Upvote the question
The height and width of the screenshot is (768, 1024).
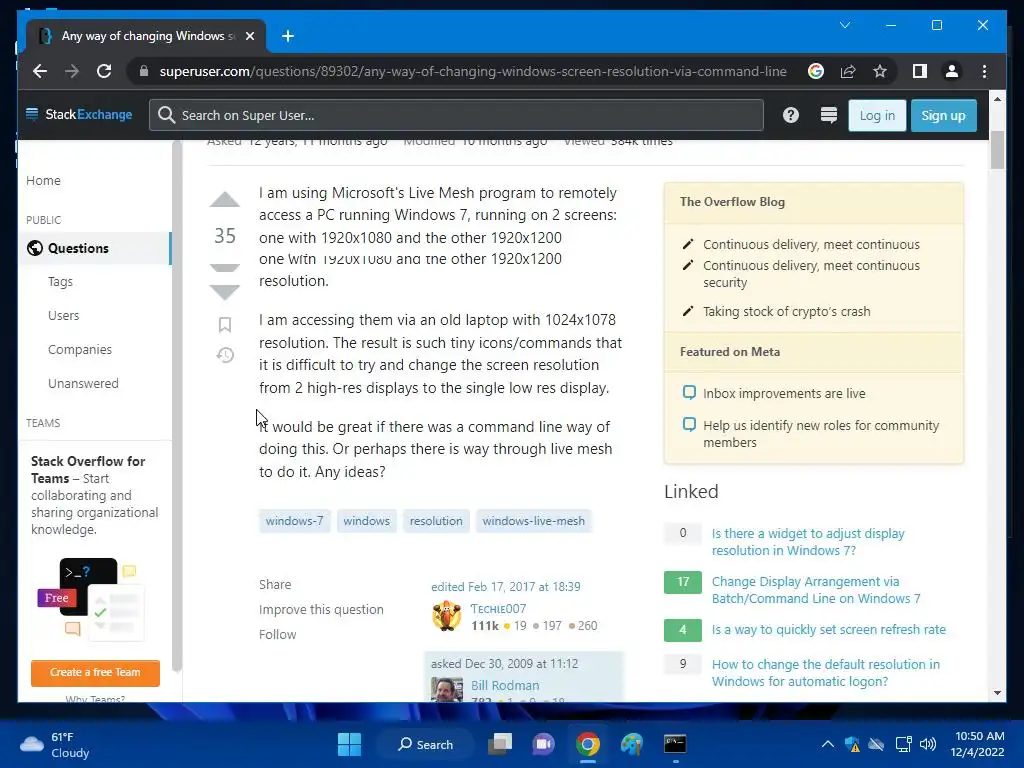click(x=225, y=200)
